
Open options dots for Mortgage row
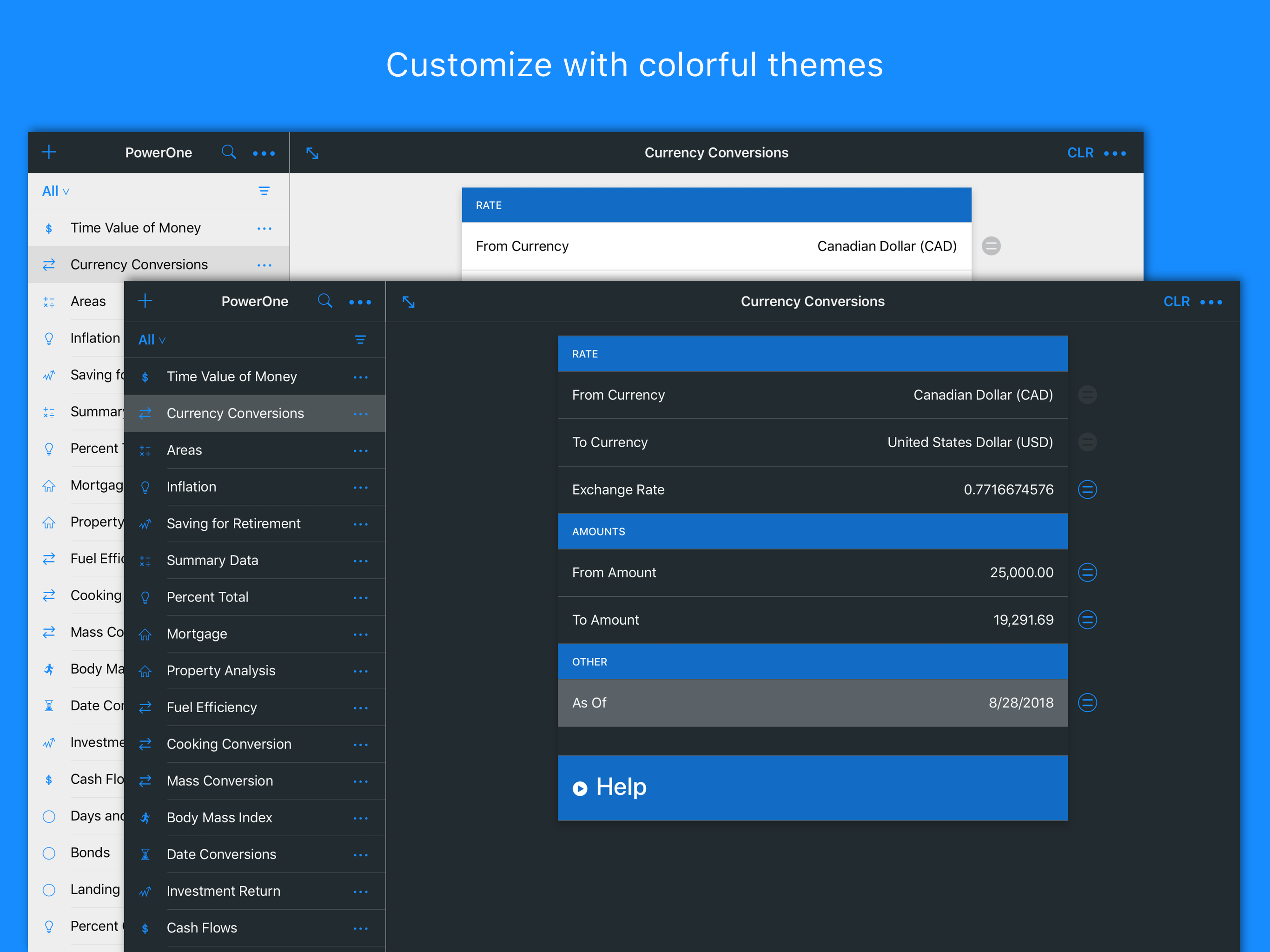[361, 635]
